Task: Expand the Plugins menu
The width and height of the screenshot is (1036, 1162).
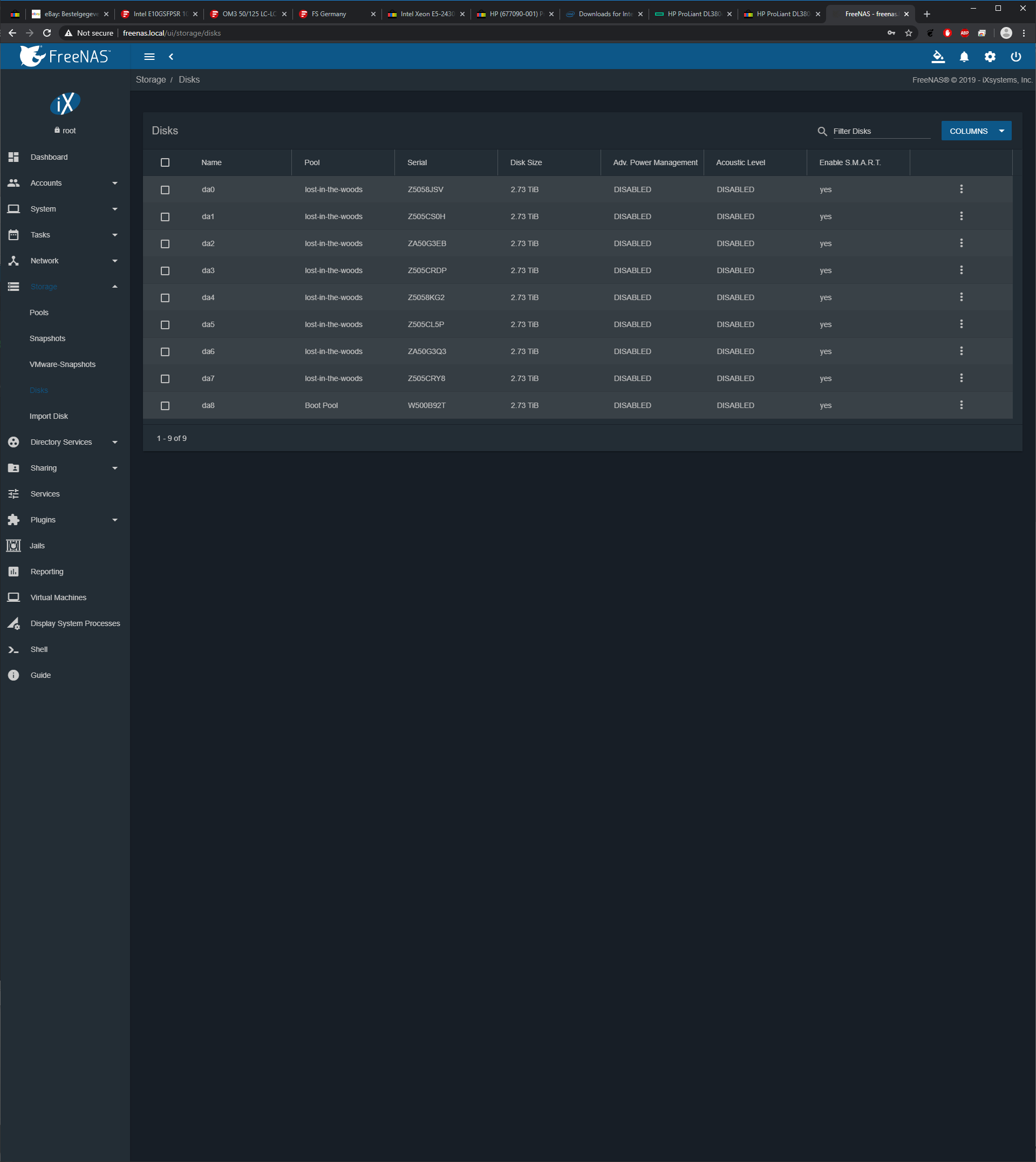Action: tap(65, 520)
